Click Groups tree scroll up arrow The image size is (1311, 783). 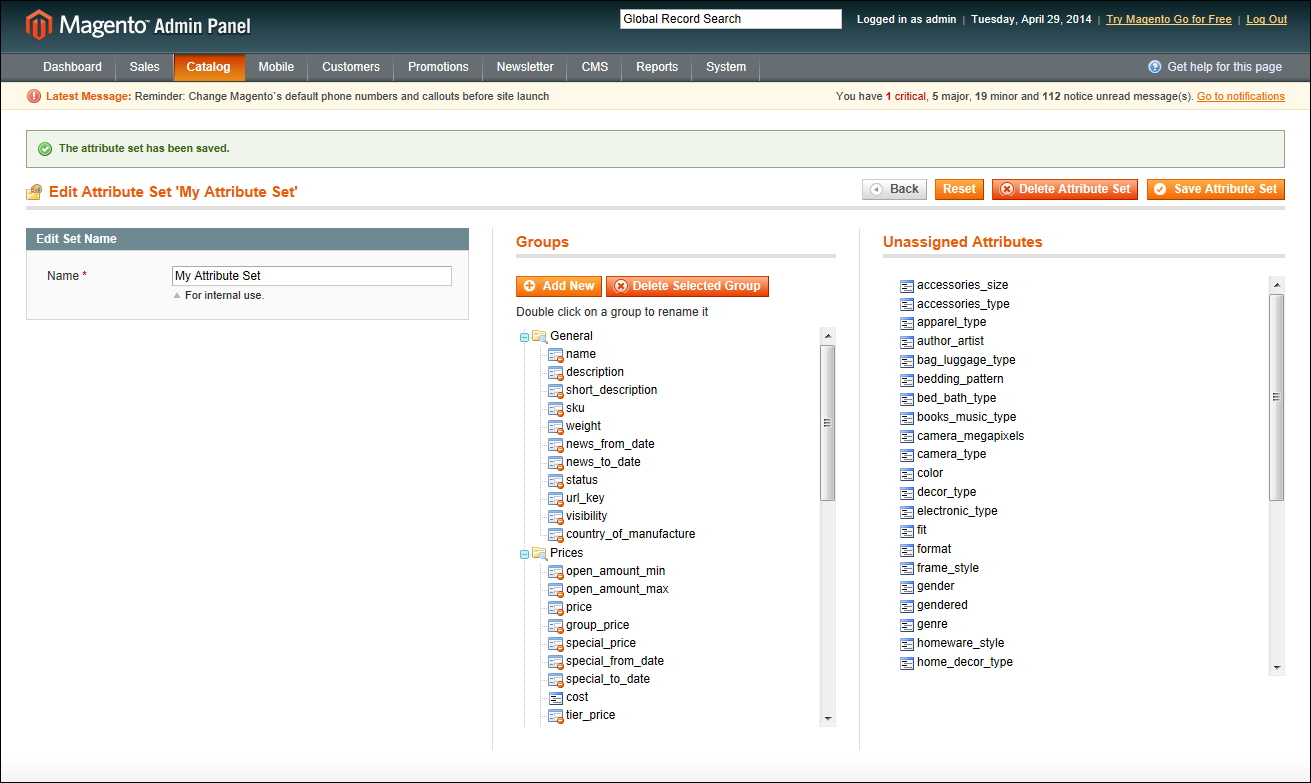tap(827, 336)
